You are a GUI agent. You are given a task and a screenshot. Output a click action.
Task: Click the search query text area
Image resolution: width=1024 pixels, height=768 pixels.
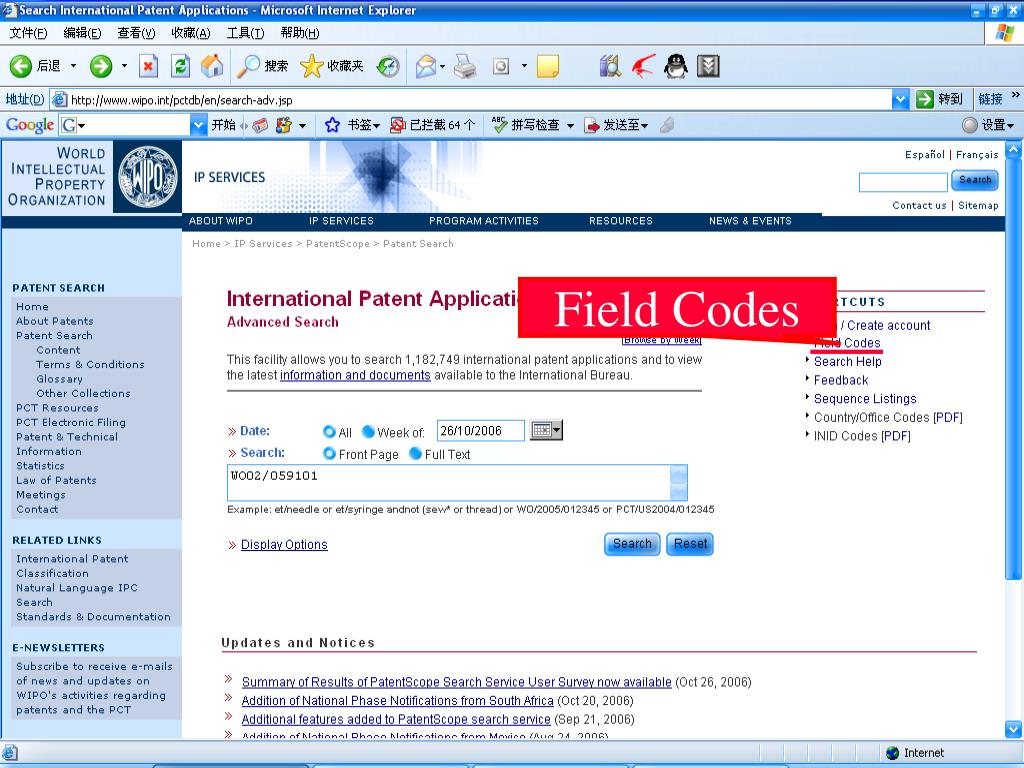[449, 483]
